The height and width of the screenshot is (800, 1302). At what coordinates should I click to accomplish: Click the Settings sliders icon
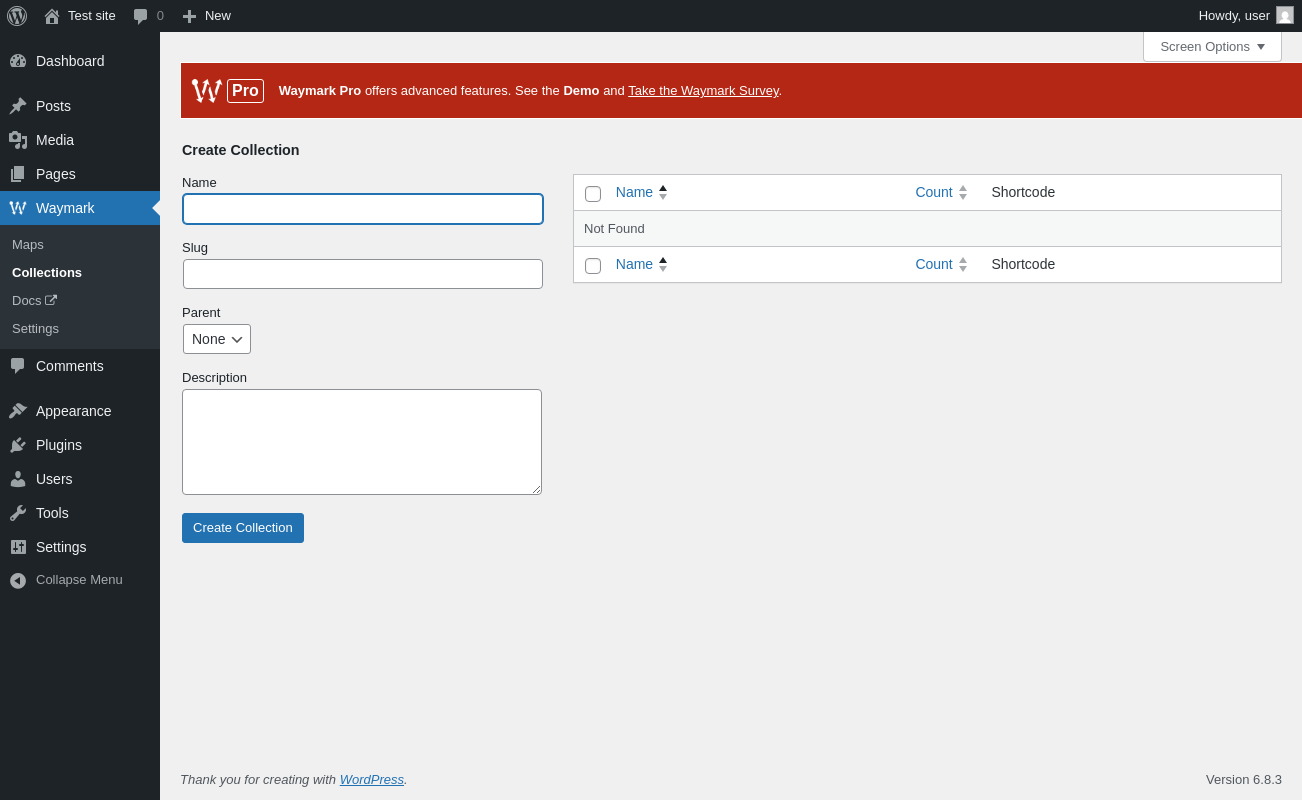coord(18,547)
